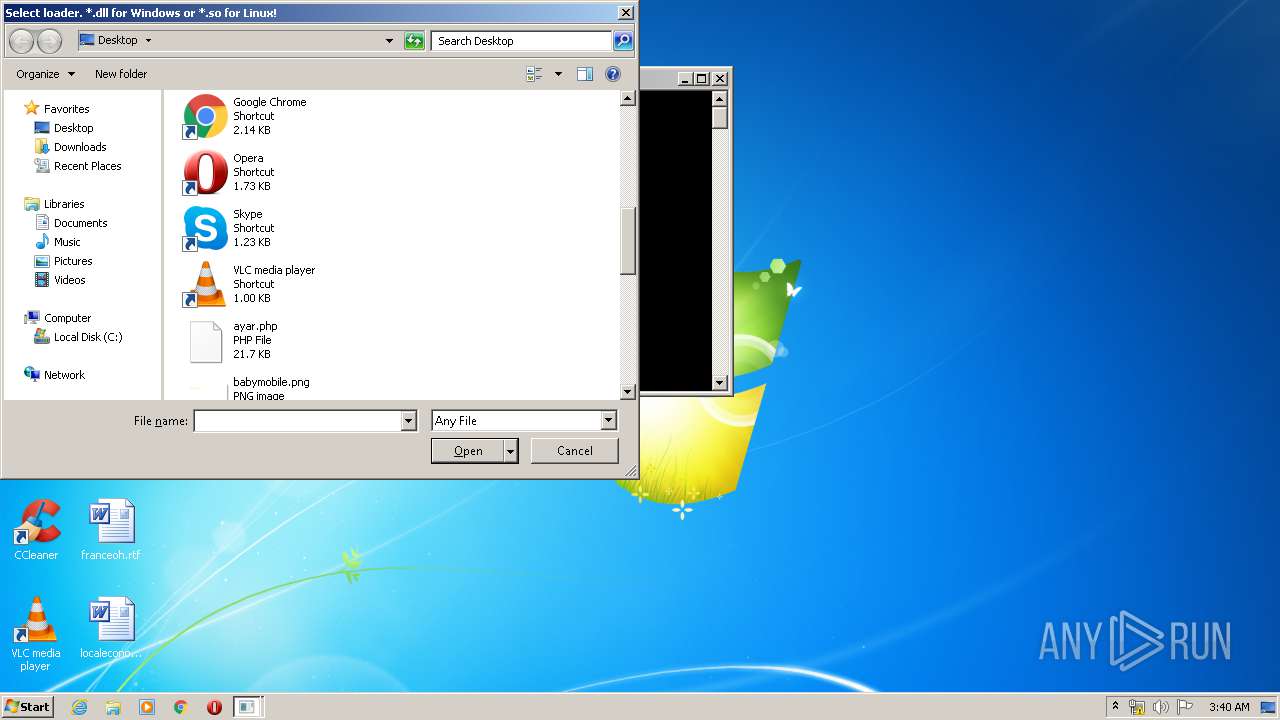Show the preview pane
This screenshot has height=720, width=1280.
point(585,74)
